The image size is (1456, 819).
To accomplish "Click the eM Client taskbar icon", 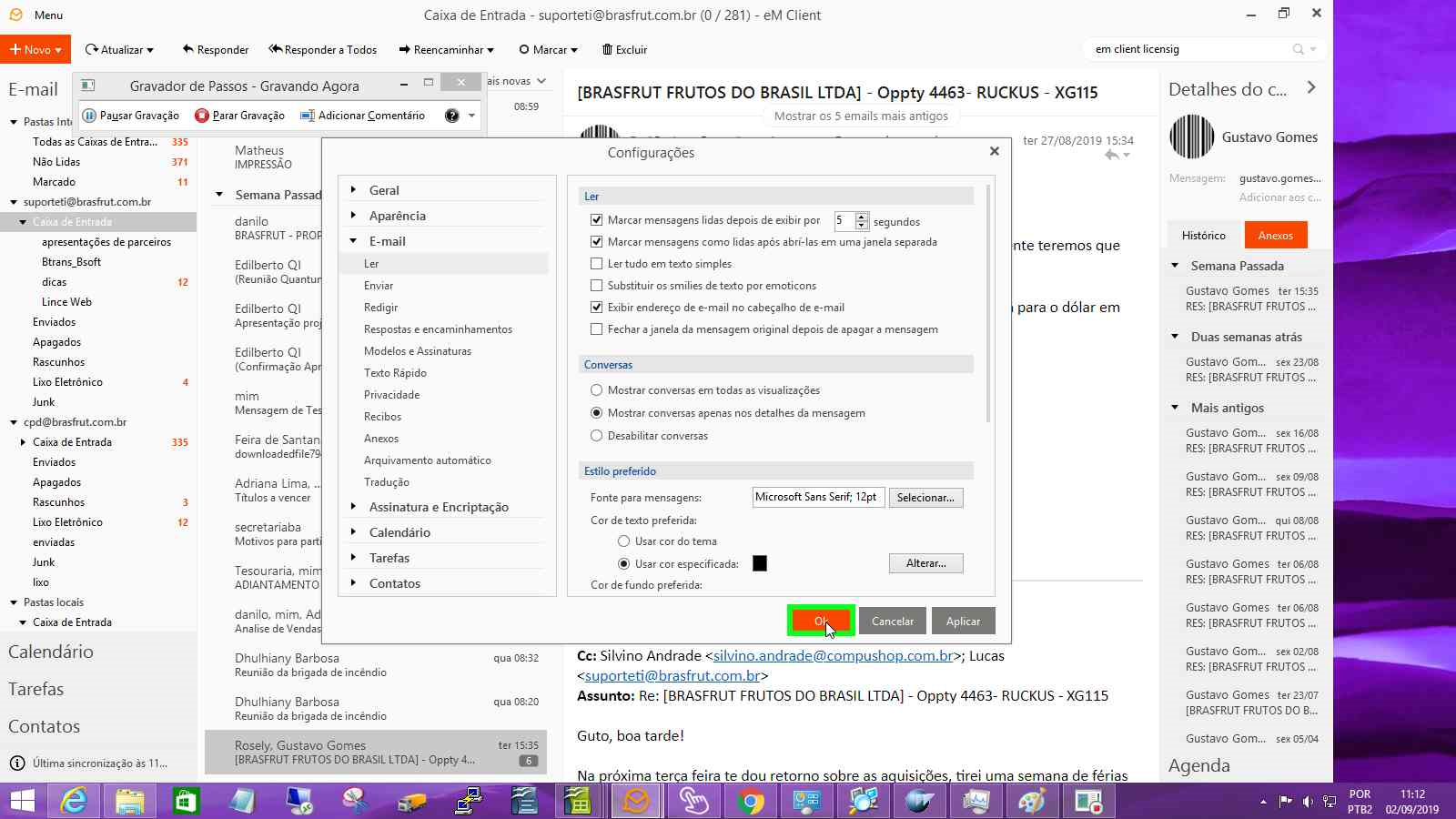I will (x=636, y=801).
